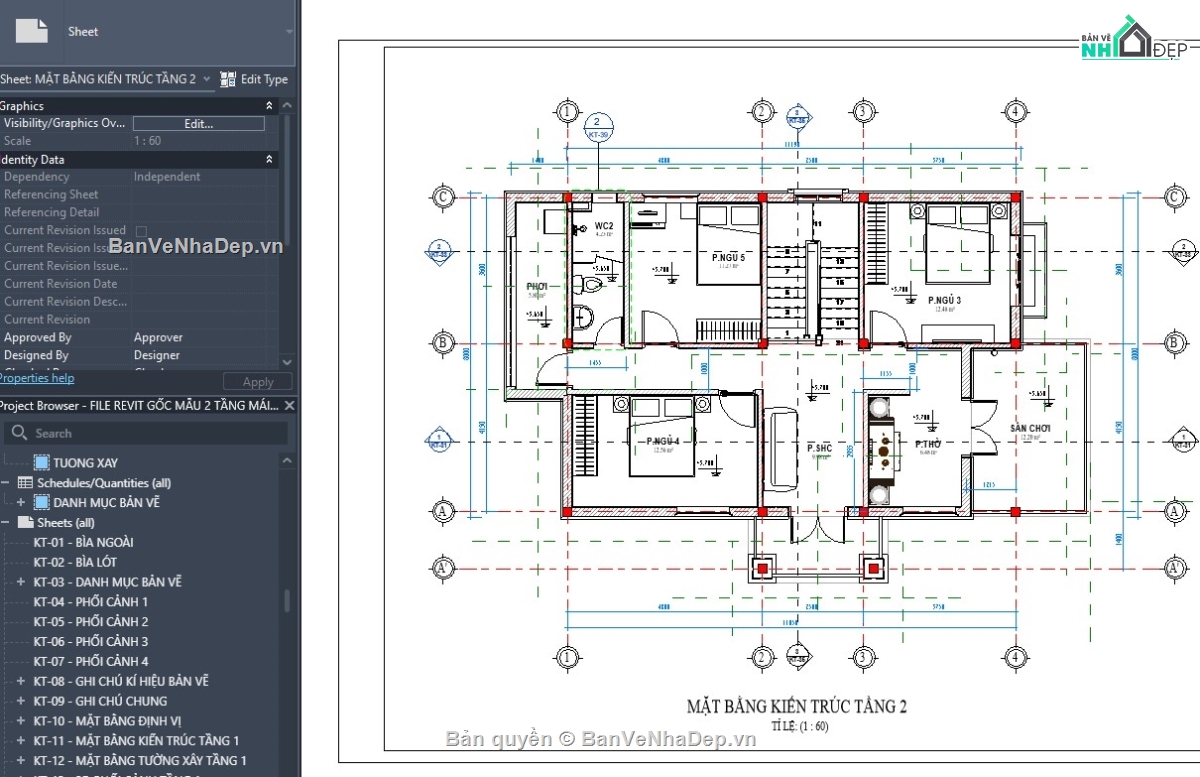The height and width of the screenshot is (777, 1200).
Task: Click the Project Browser scroll-up arrow
Action: coord(288,461)
